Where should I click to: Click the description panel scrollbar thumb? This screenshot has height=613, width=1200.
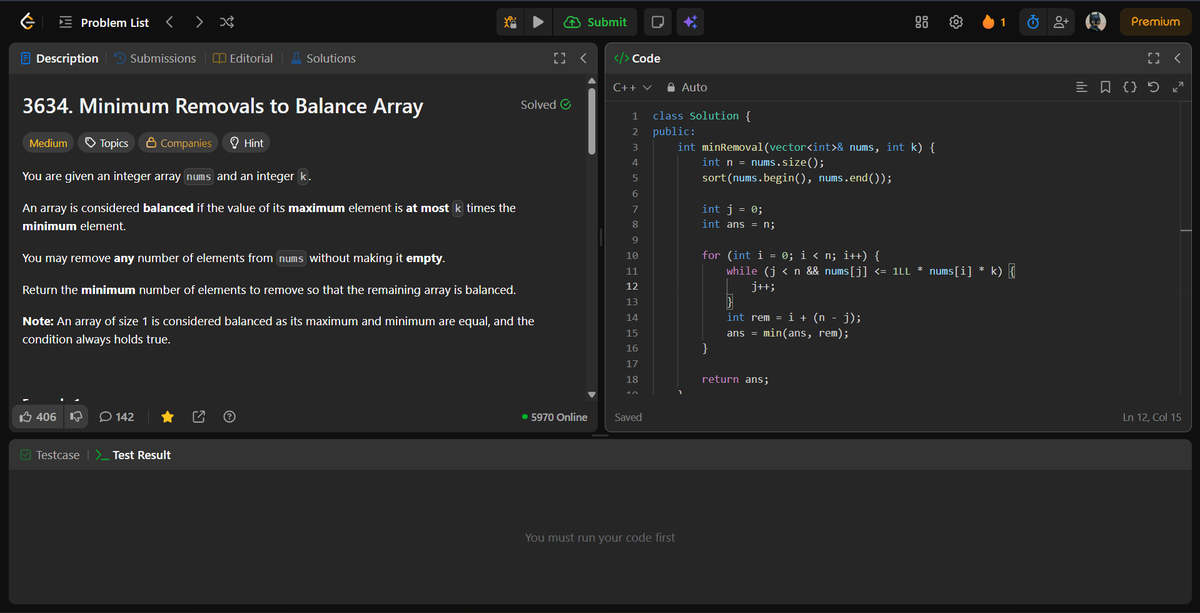[592, 119]
